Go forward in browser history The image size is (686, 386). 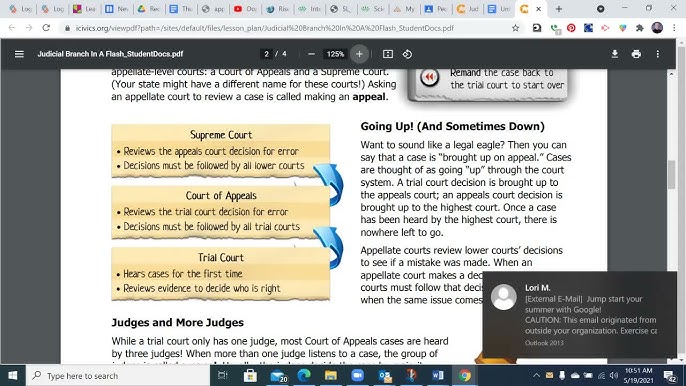[29, 28]
